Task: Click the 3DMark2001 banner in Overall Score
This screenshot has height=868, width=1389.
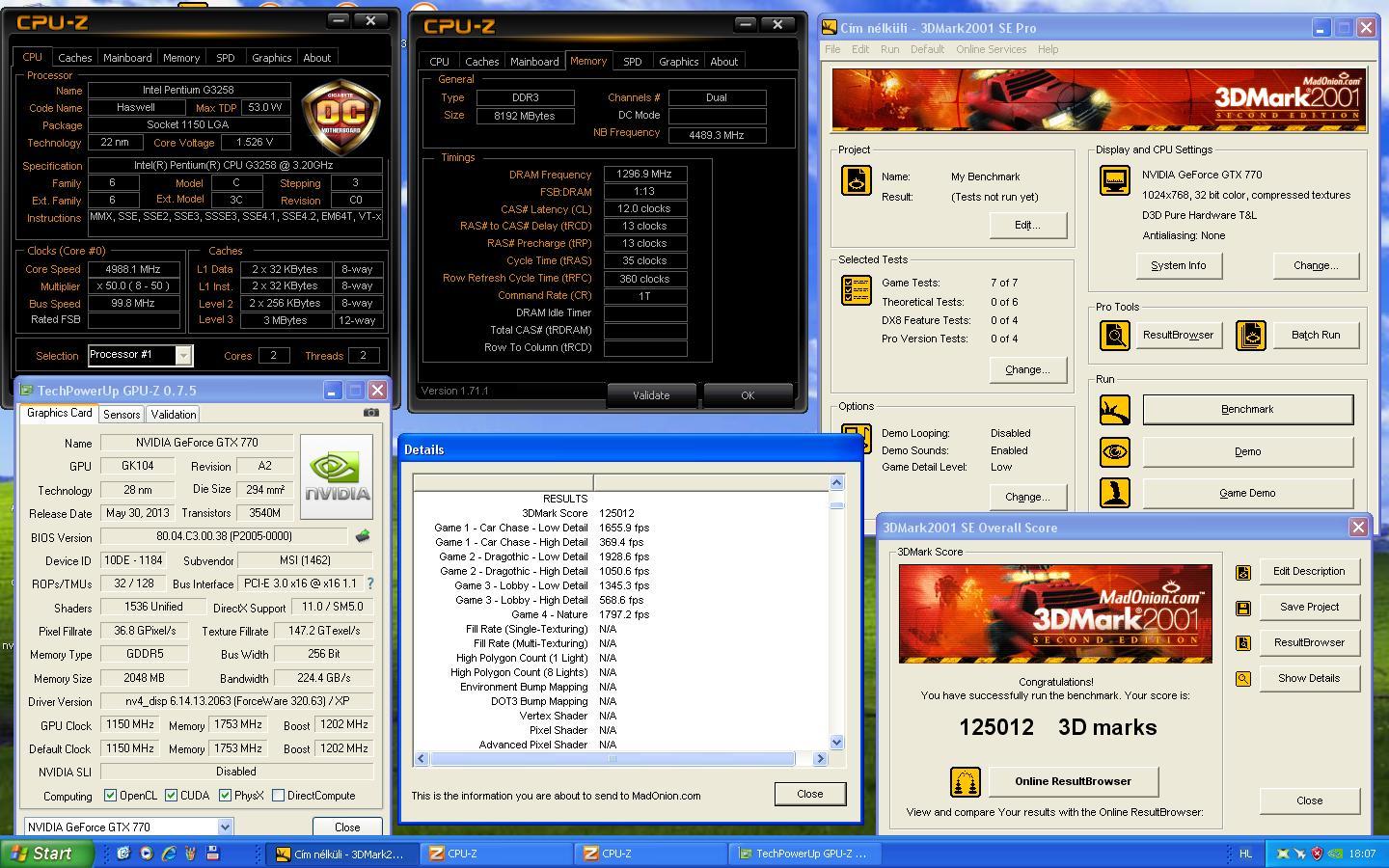Action: pos(1055,613)
